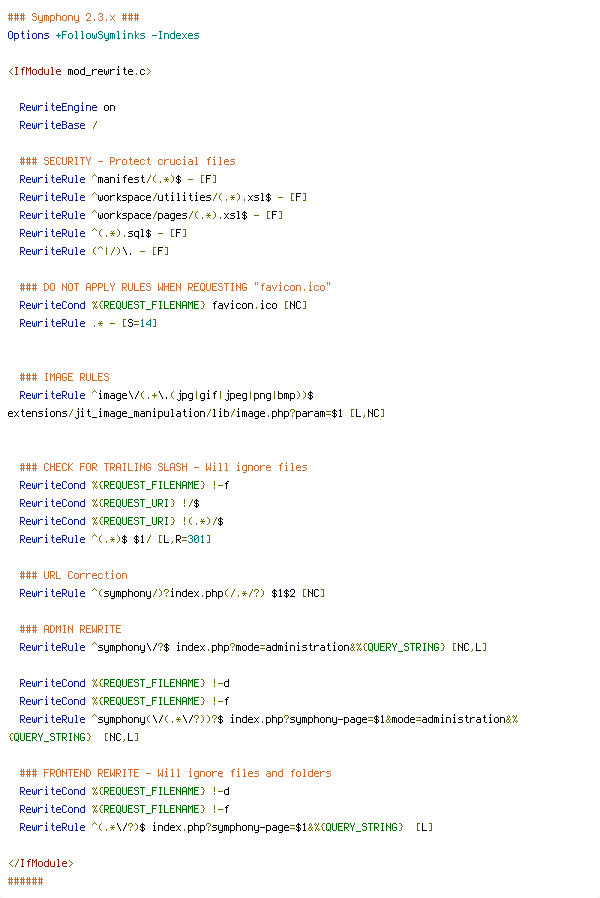Click the closing </IfModule> tag
600x898 pixels.
(x=41, y=863)
